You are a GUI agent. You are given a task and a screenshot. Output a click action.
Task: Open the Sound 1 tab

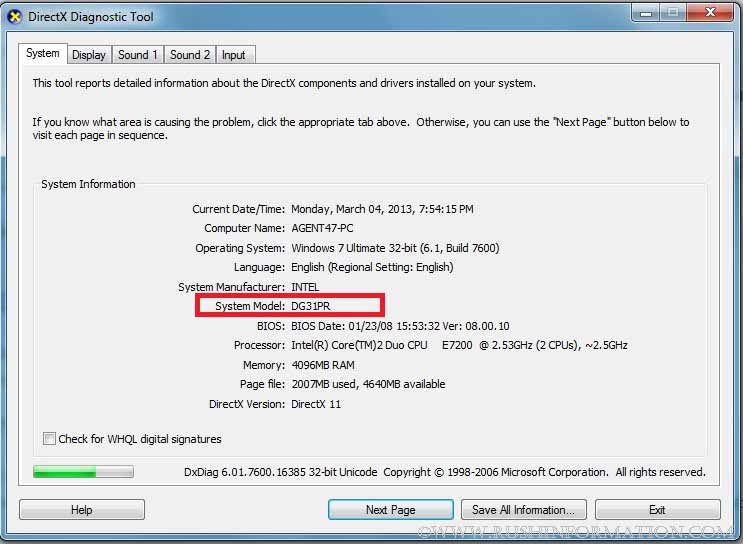137,55
